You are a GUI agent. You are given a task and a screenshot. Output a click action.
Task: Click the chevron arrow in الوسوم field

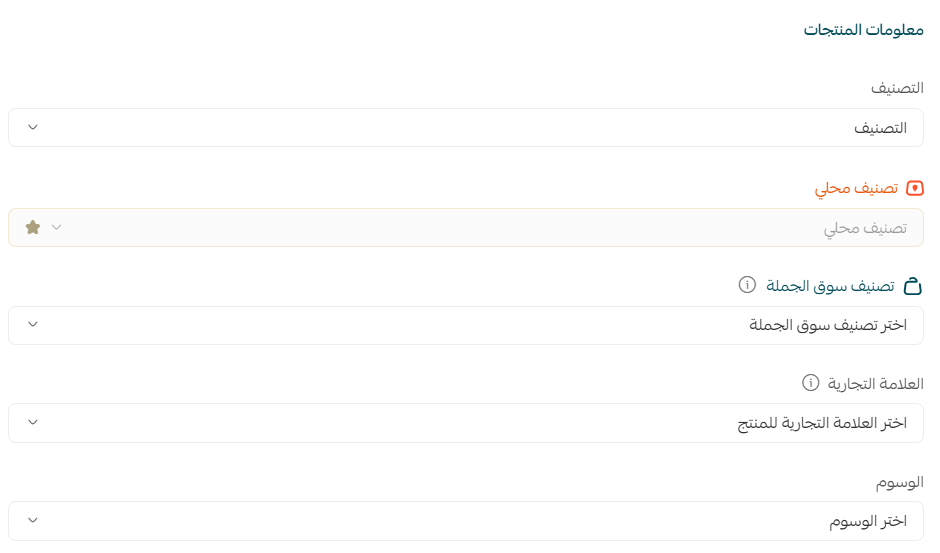point(33,521)
